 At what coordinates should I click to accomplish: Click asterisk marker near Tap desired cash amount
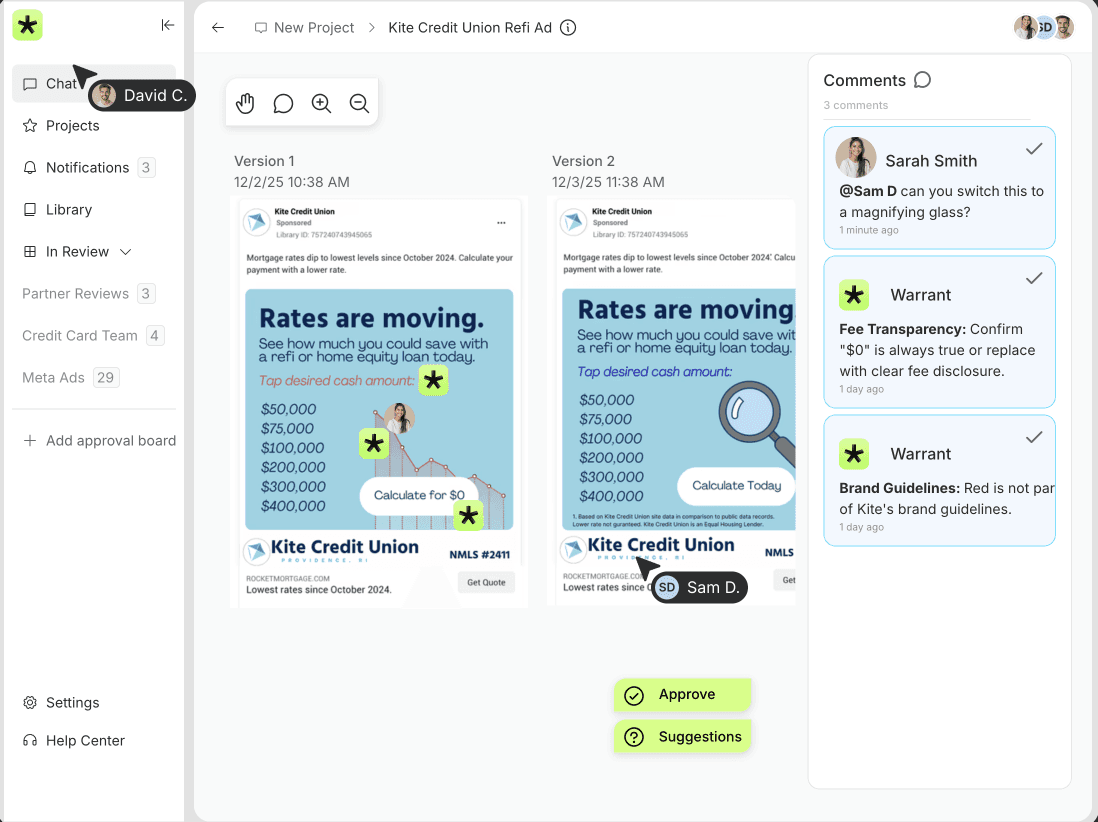(433, 380)
